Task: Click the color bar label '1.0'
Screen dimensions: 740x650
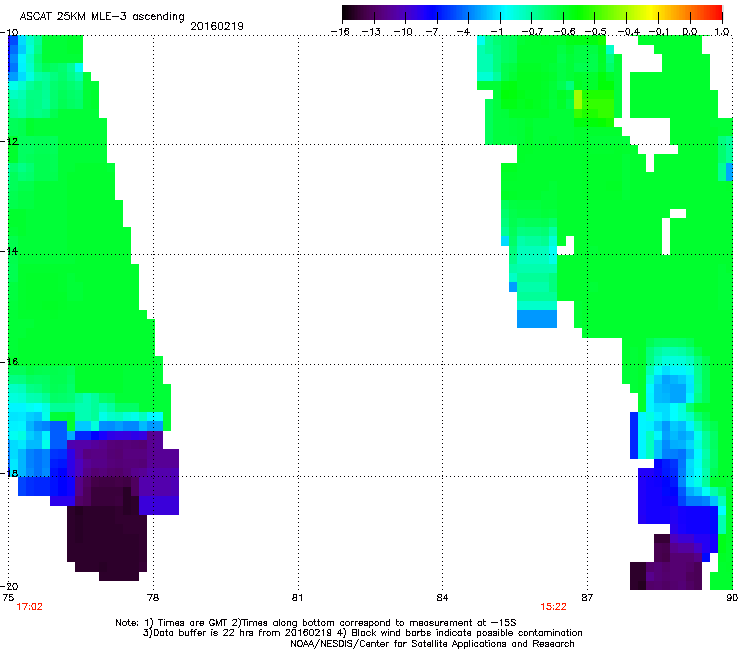Action: pos(722,32)
